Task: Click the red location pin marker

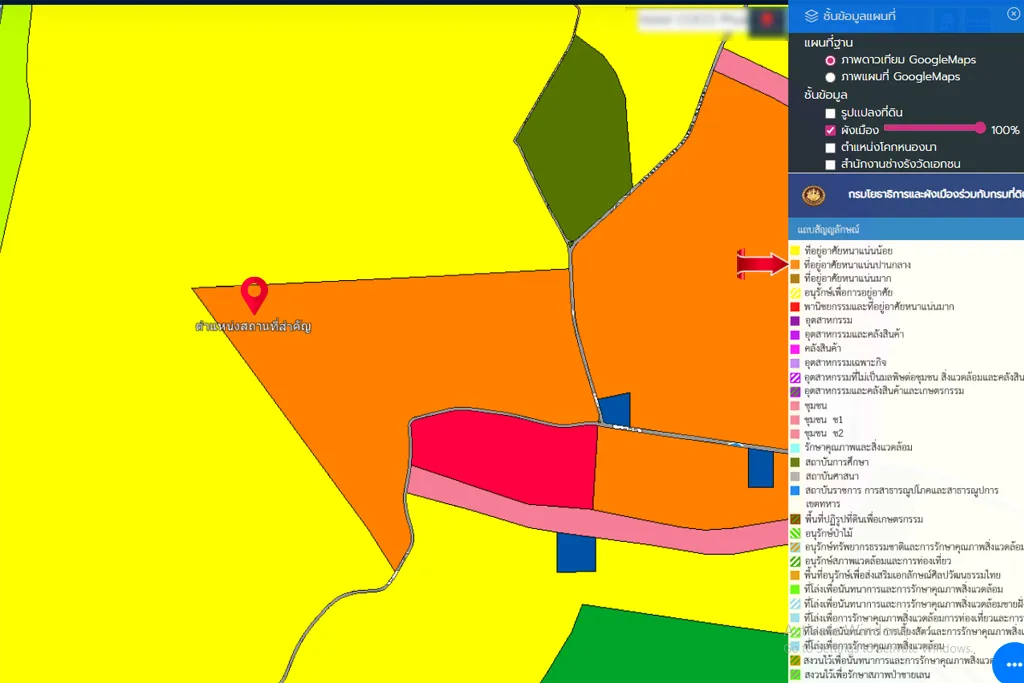Action: [254, 295]
